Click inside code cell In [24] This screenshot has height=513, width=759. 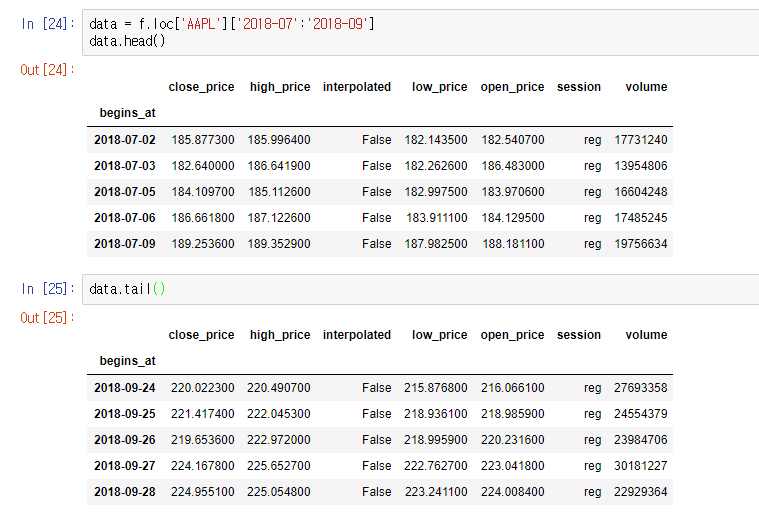(420, 32)
